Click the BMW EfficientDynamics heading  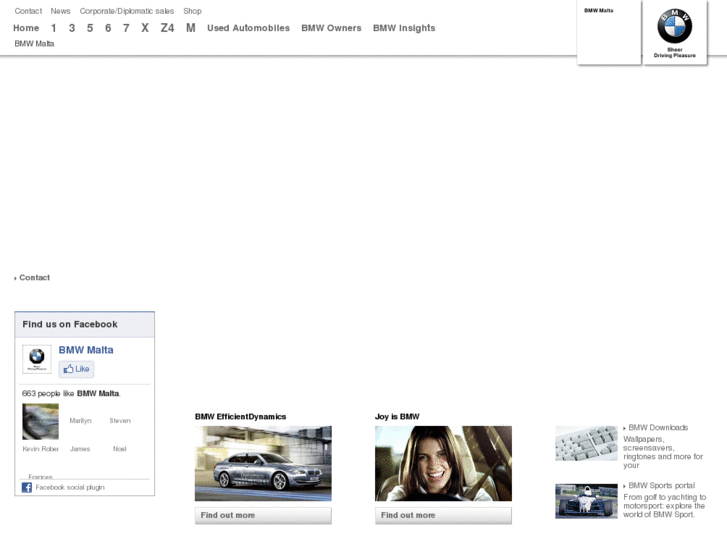point(240,417)
